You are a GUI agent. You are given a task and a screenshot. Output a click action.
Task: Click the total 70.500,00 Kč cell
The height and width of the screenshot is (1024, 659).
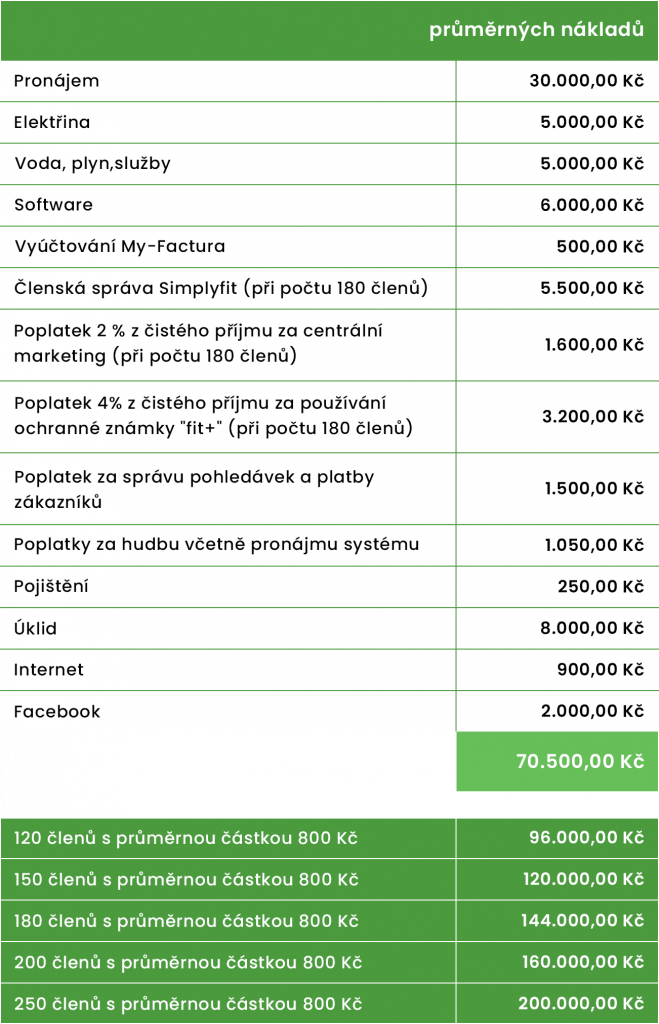click(557, 761)
